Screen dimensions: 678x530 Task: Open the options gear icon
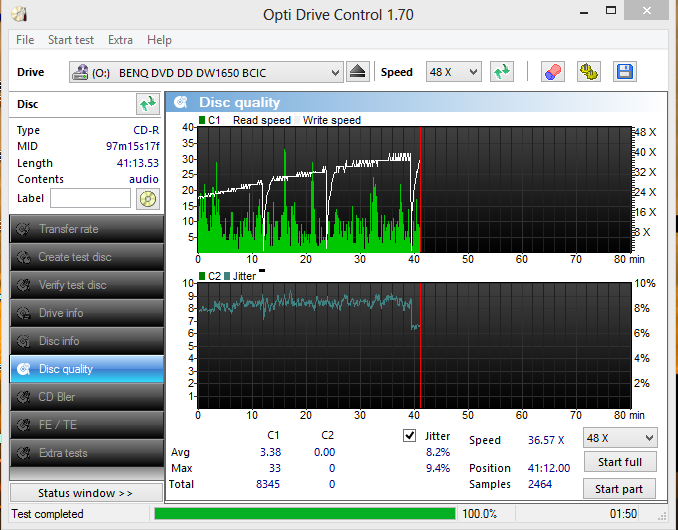(588, 72)
